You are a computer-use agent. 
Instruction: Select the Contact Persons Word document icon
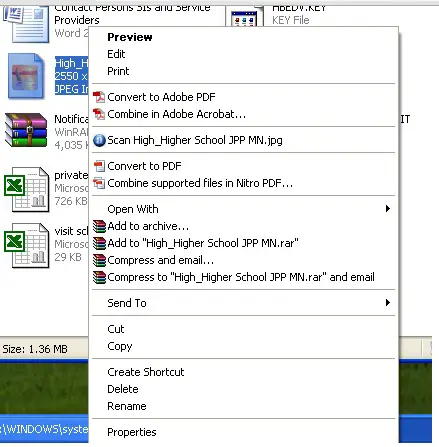(x=26, y=24)
